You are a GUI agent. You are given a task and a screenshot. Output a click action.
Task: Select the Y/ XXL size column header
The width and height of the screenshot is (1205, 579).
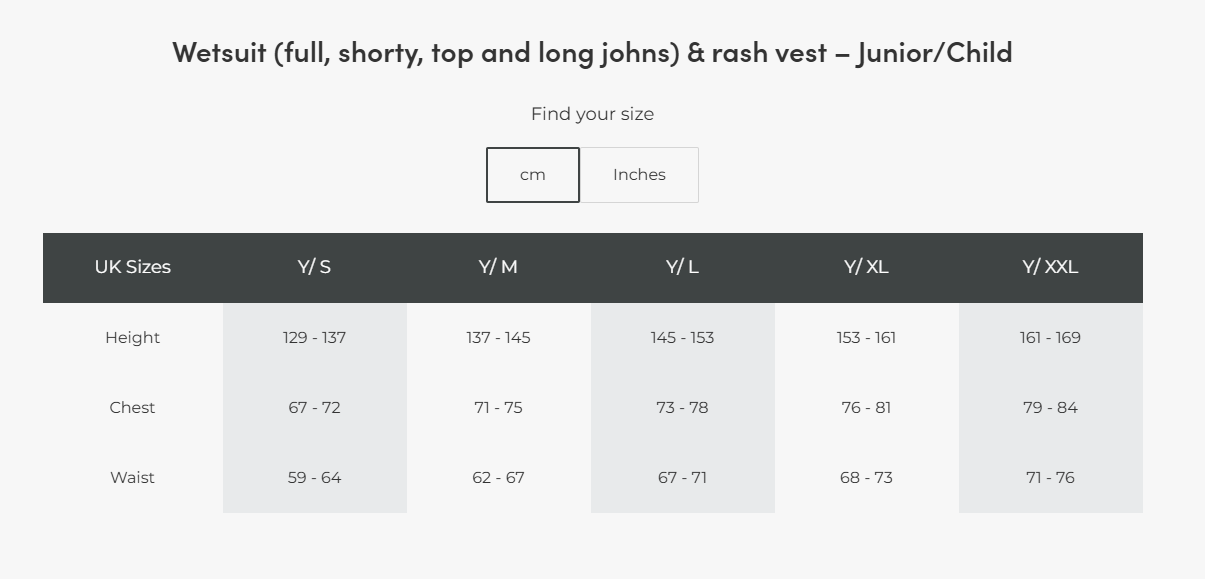pyautogui.click(x=1050, y=267)
